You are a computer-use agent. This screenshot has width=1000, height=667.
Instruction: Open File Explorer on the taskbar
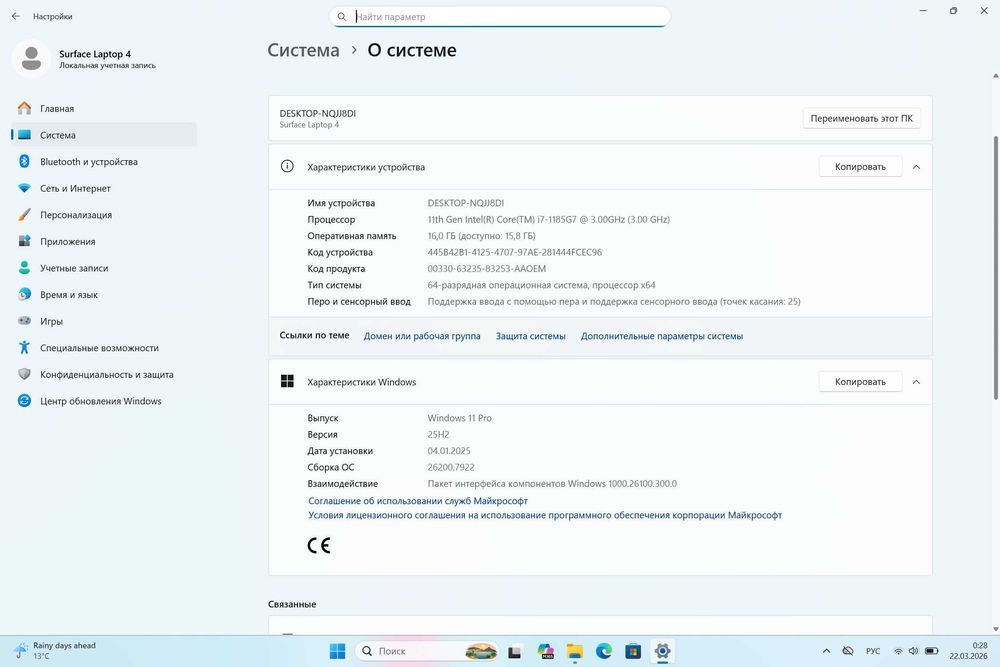575,651
